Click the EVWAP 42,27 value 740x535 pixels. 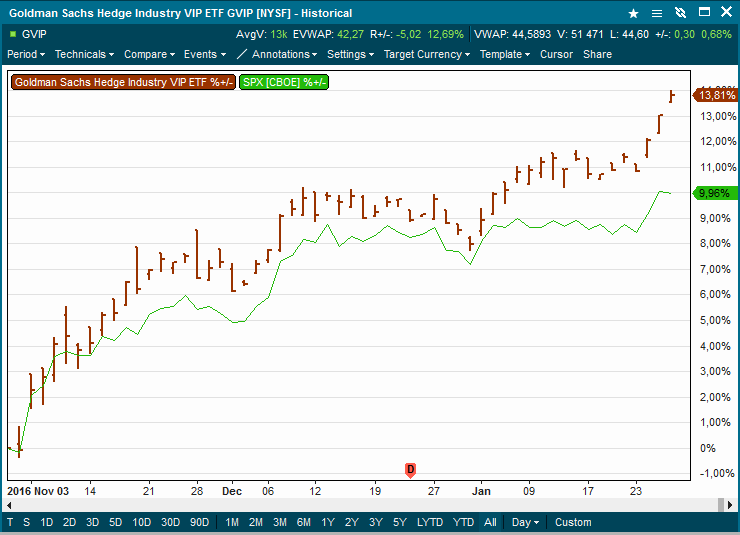coord(328,34)
